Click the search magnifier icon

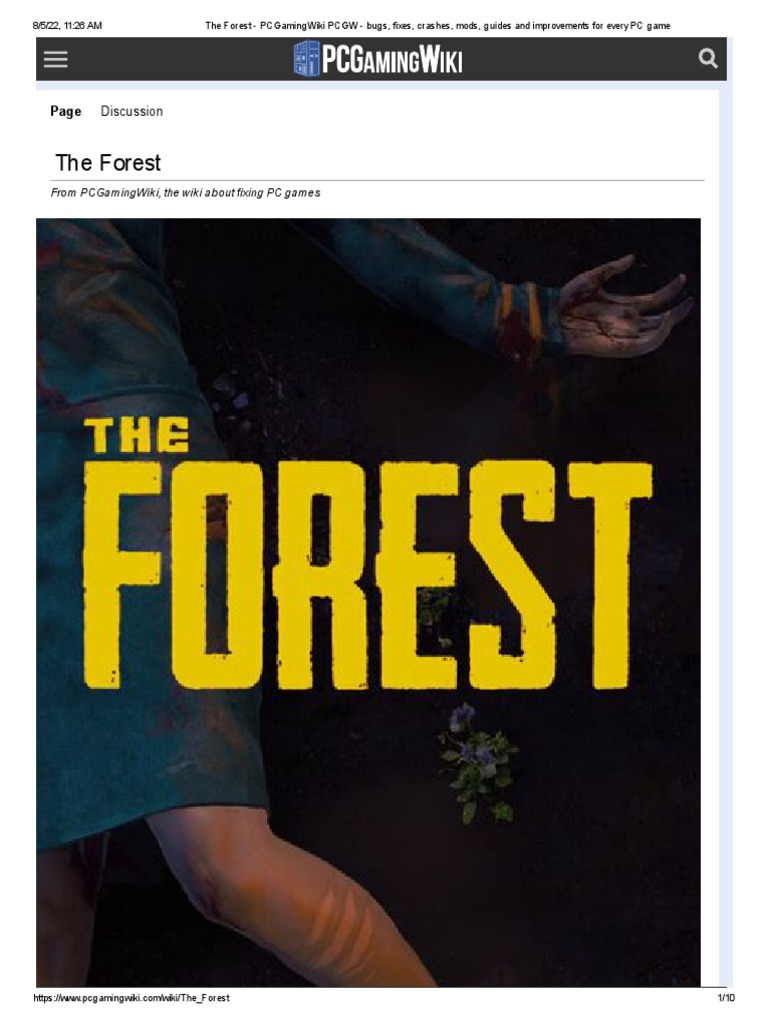pyautogui.click(x=708, y=59)
